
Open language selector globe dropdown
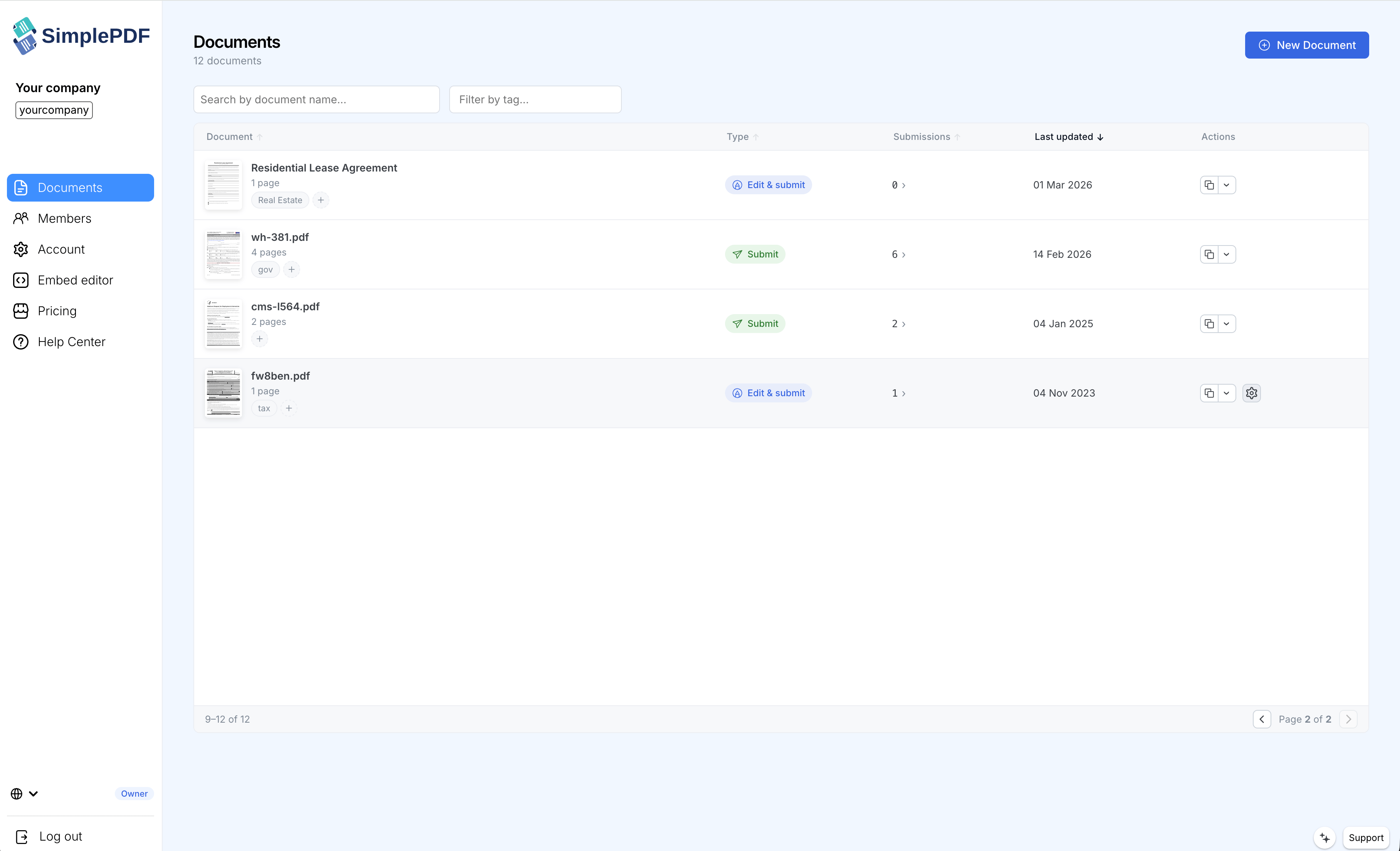click(24, 794)
